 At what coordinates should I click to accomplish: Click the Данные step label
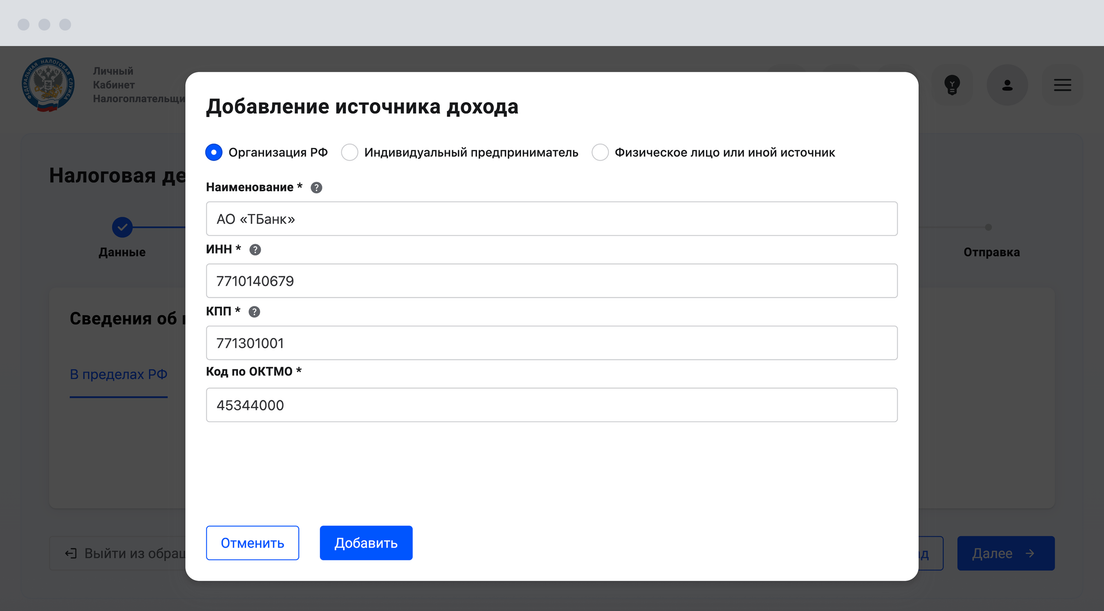(x=122, y=252)
